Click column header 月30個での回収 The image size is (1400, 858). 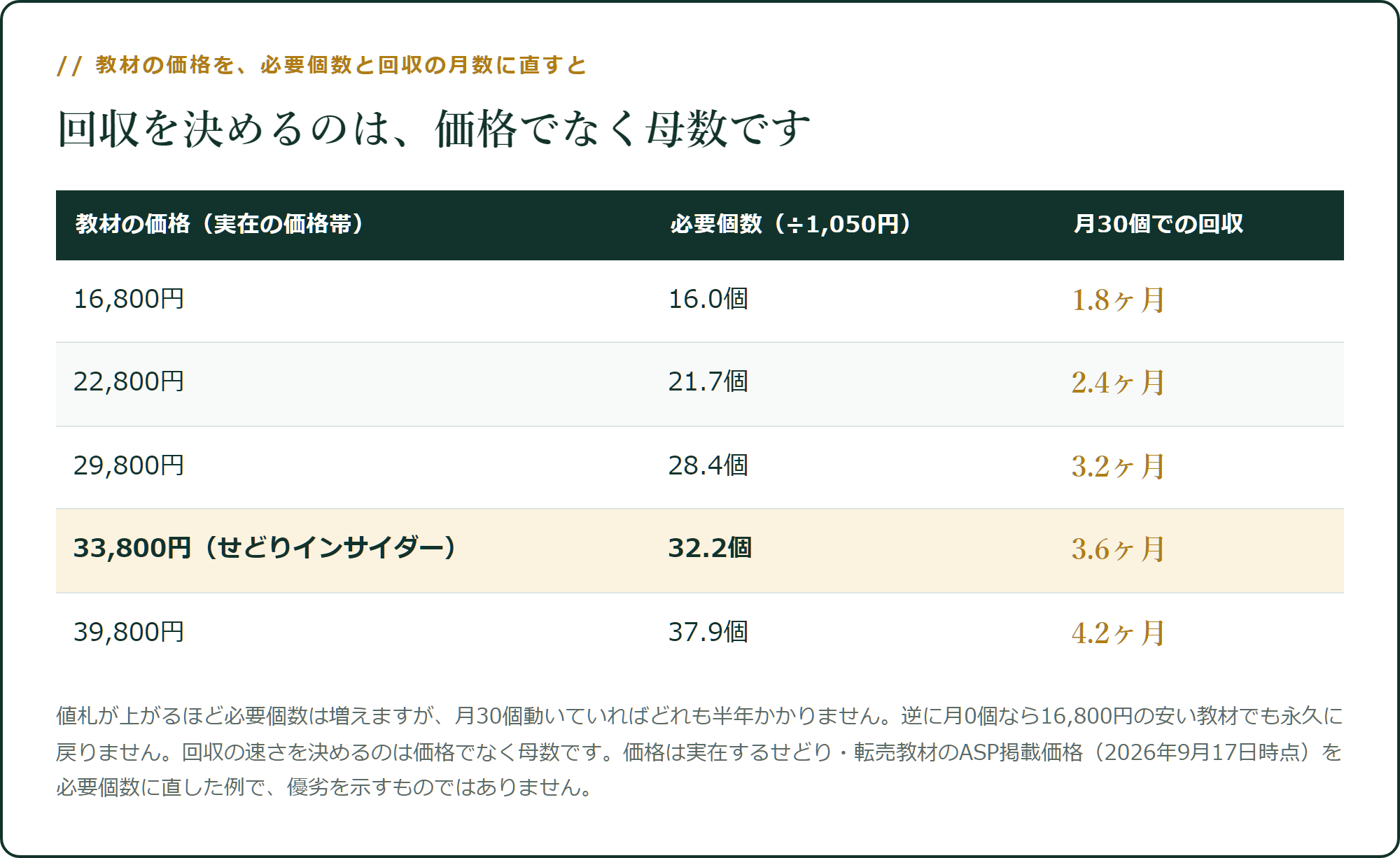[1158, 224]
